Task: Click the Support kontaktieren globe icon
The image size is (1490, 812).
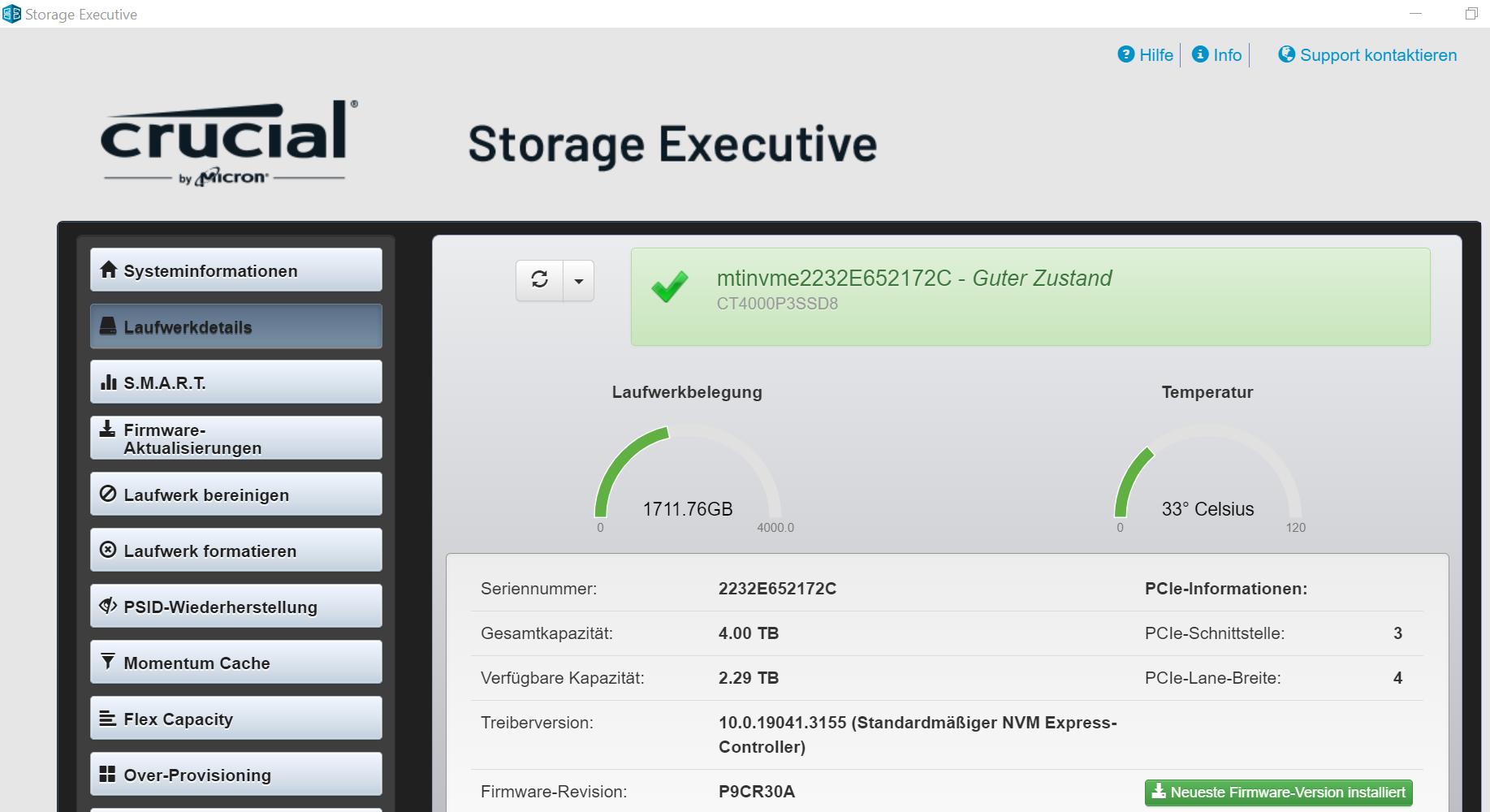Action: (1286, 54)
